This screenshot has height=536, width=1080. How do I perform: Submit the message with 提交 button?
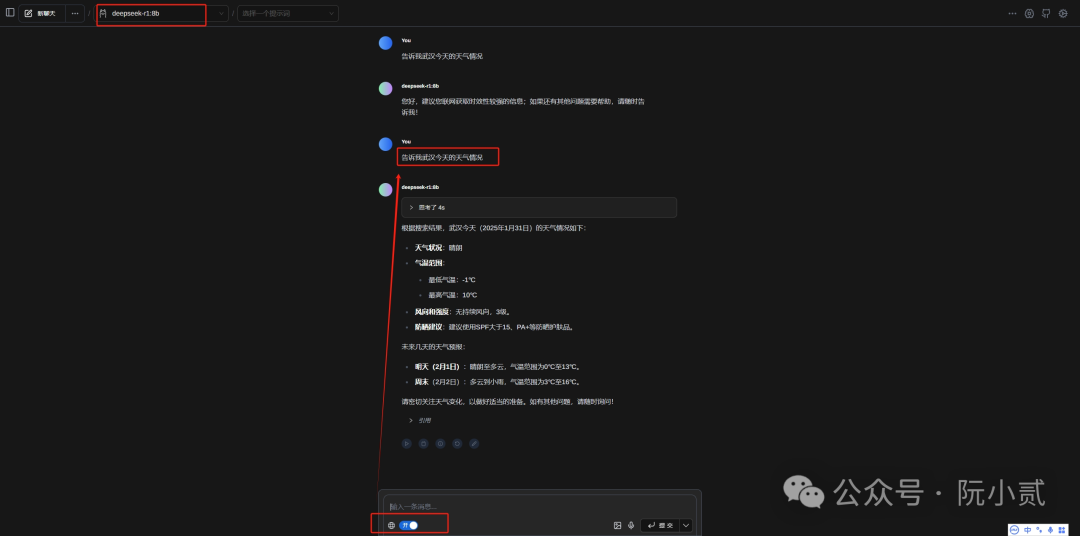point(660,525)
